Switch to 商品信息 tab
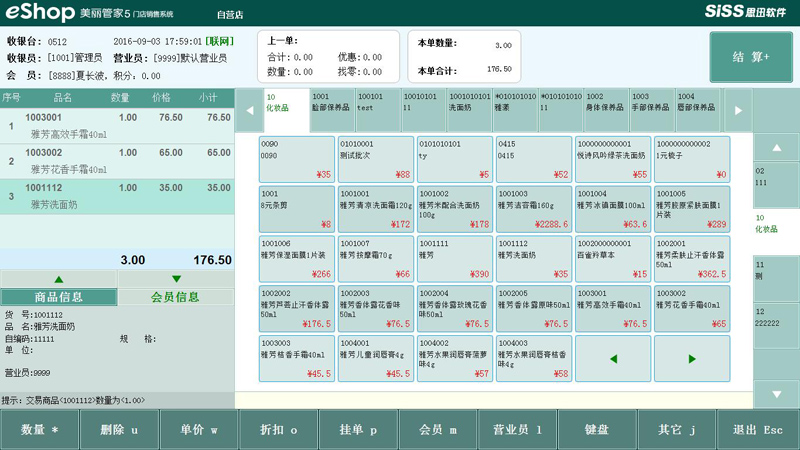The image size is (800, 450). [x=59, y=297]
